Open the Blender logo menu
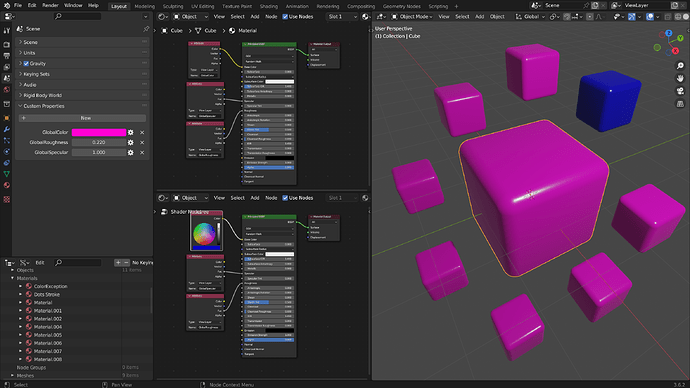The image size is (690, 388). point(6,6)
